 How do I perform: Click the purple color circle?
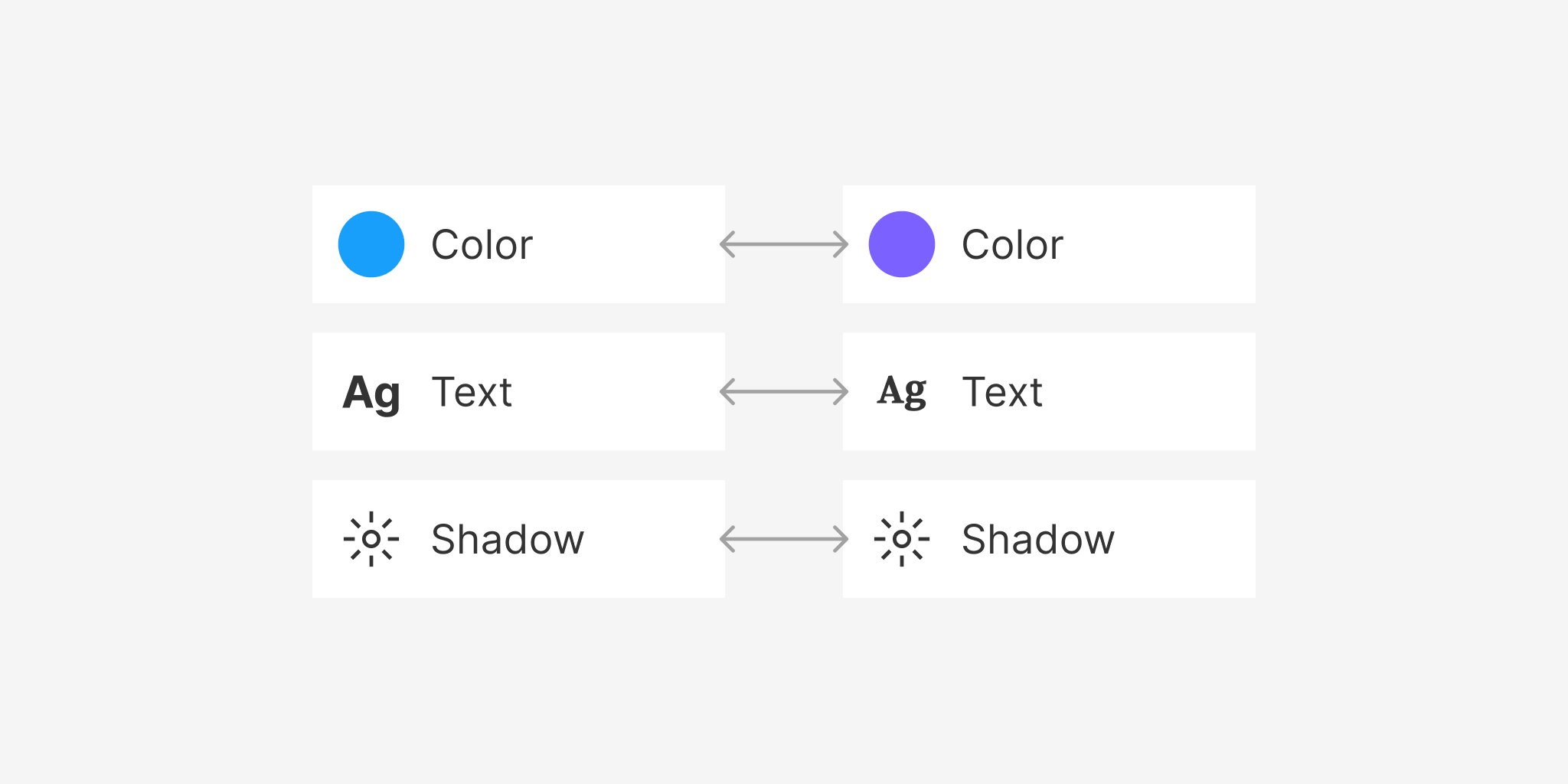tap(902, 244)
